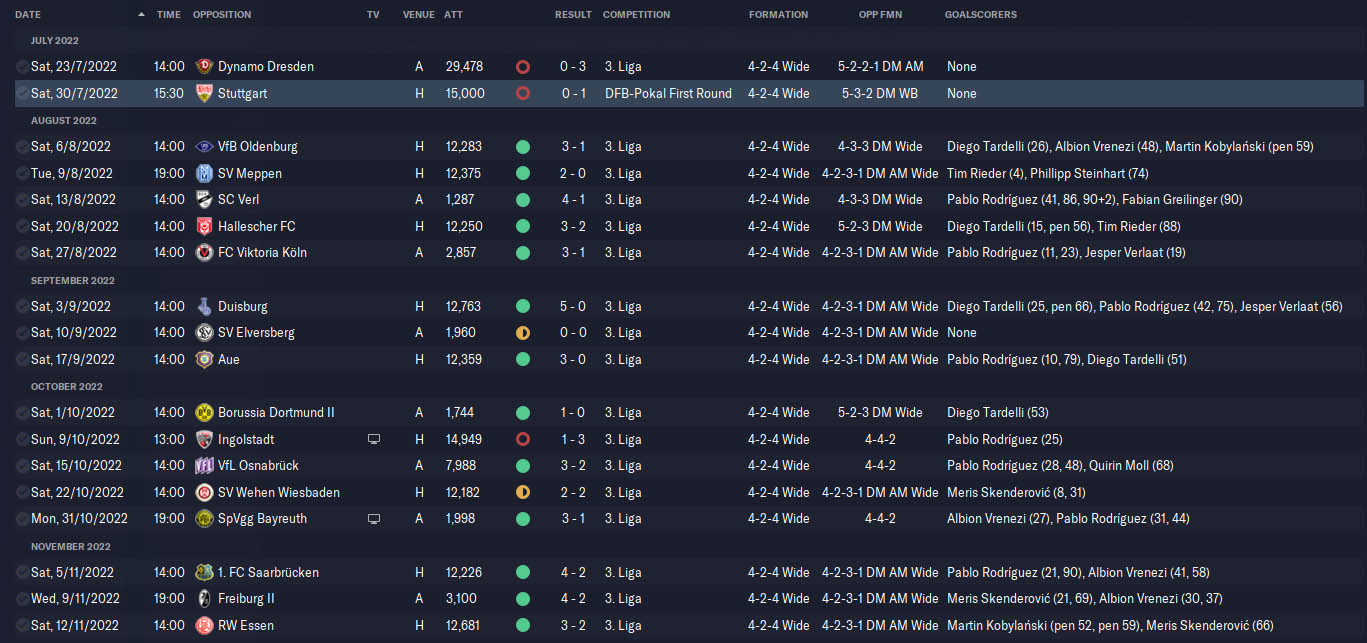Sort by the Goalscorers column header
This screenshot has width=1367, height=643.
click(980, 15)
